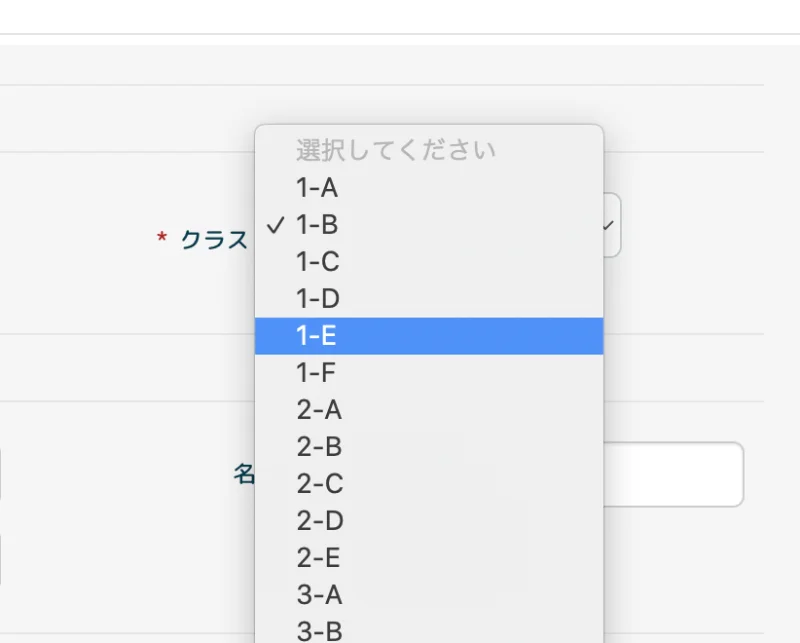
Task: Choose 2-D from the list
Action: click(429, 521)
